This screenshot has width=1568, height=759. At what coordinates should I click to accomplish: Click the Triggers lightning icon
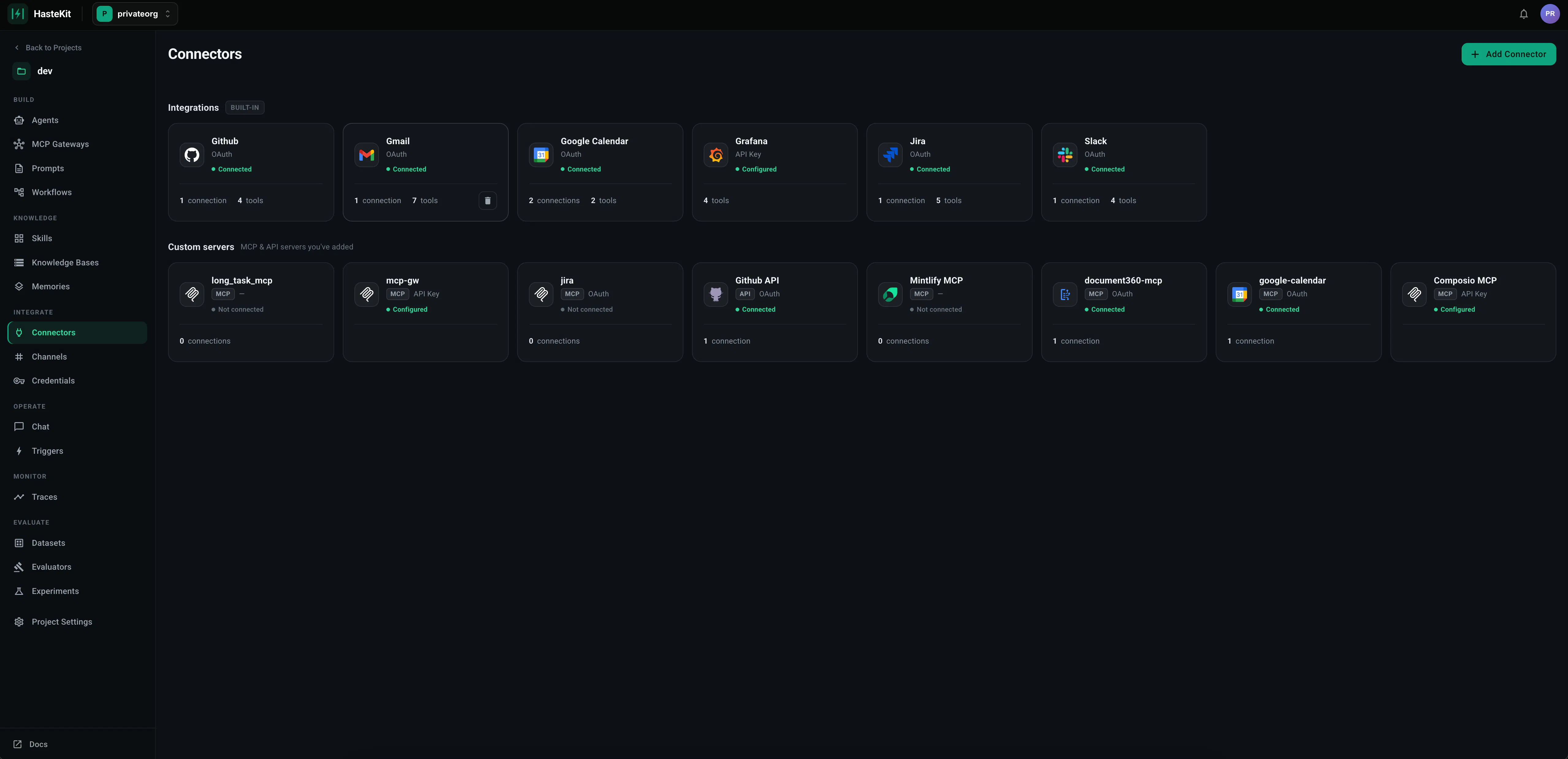19,451
